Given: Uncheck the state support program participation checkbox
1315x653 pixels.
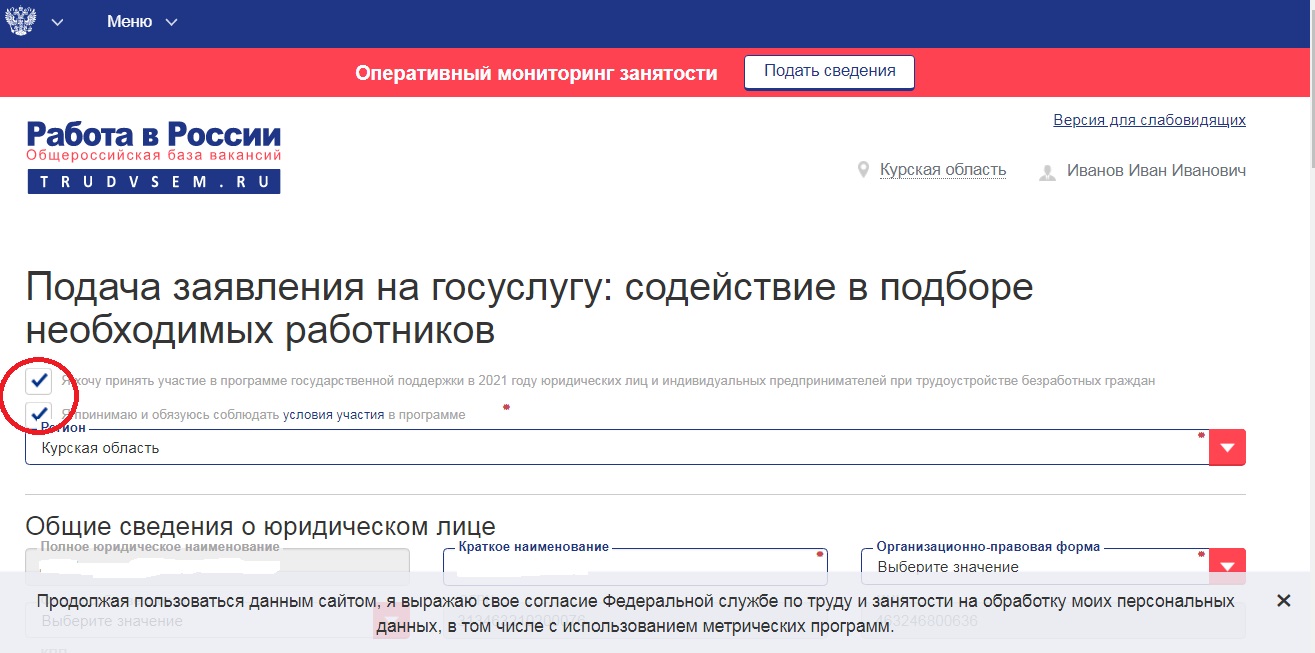Looking at the screenshot, I should [40, 380].
